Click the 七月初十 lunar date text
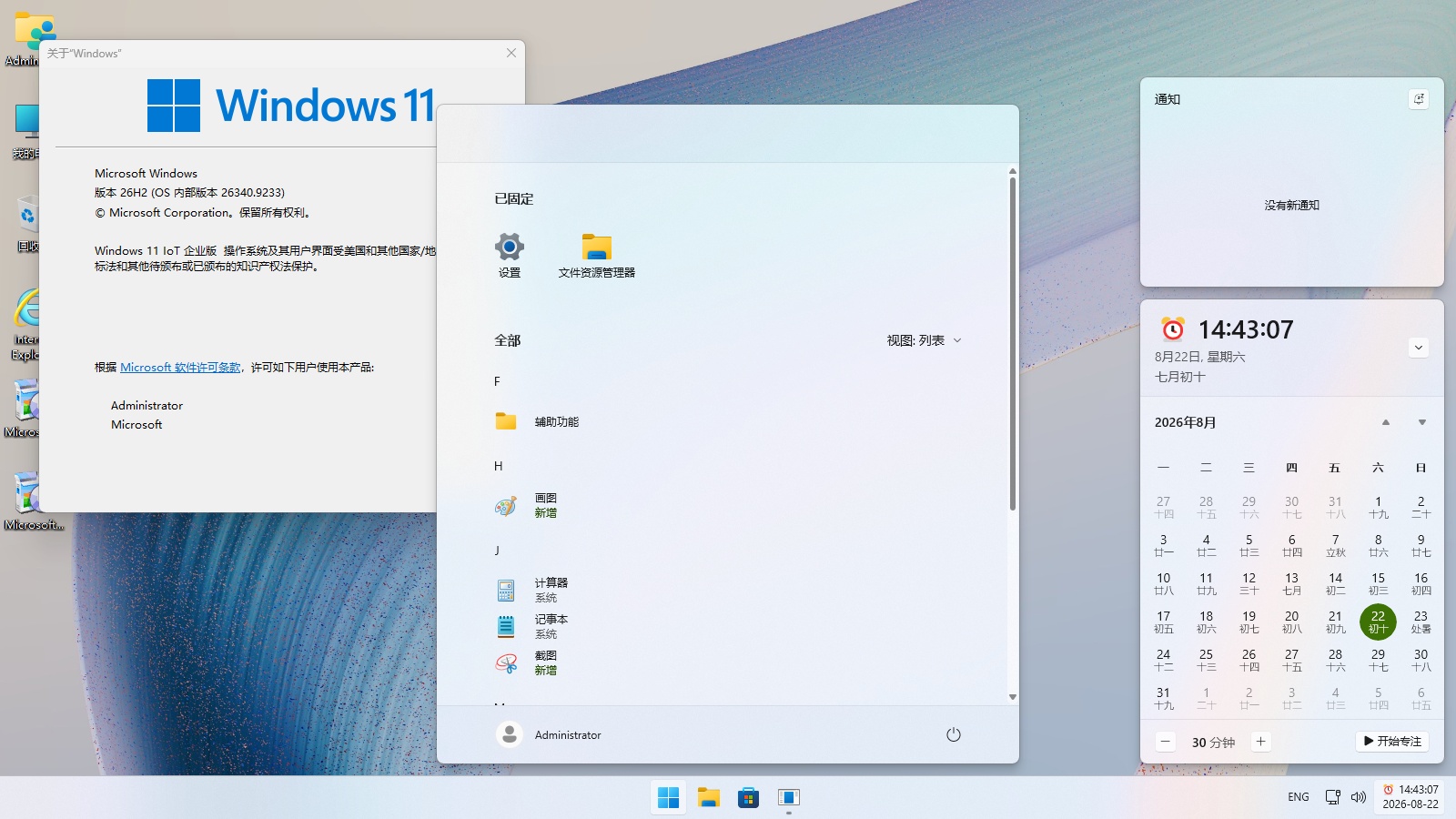 [1180, 377]
